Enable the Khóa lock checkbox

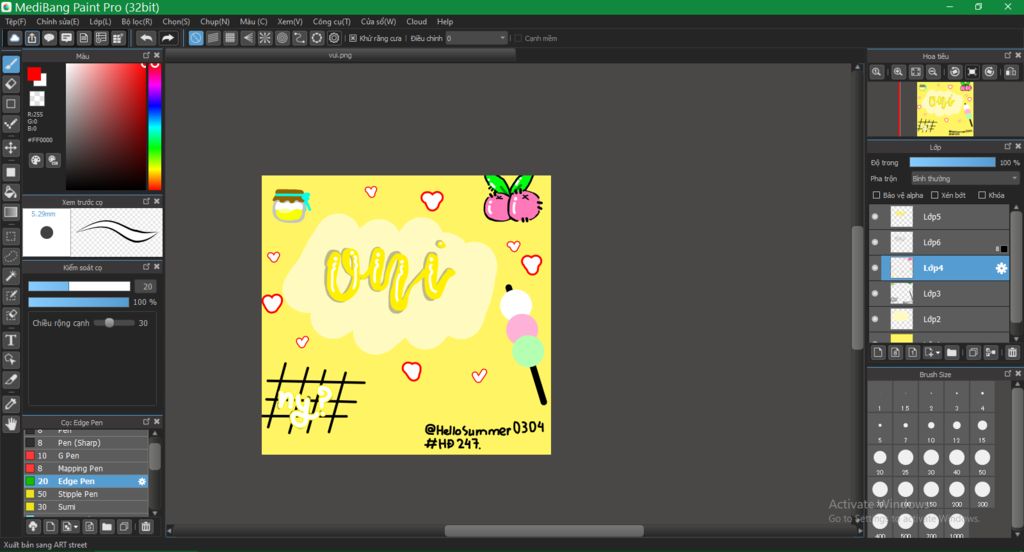point(982,195)
